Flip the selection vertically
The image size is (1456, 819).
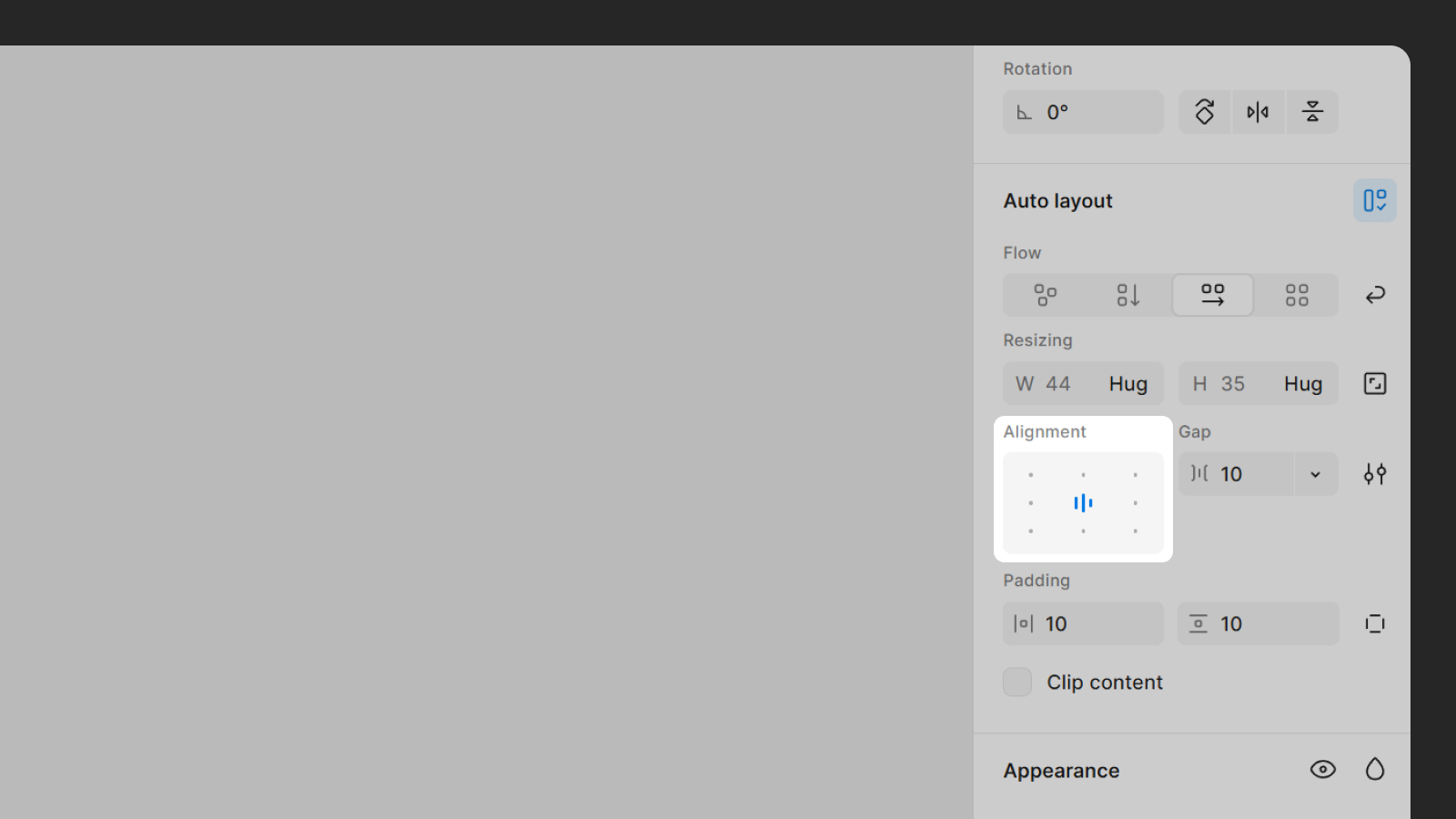pos(1311,112)
